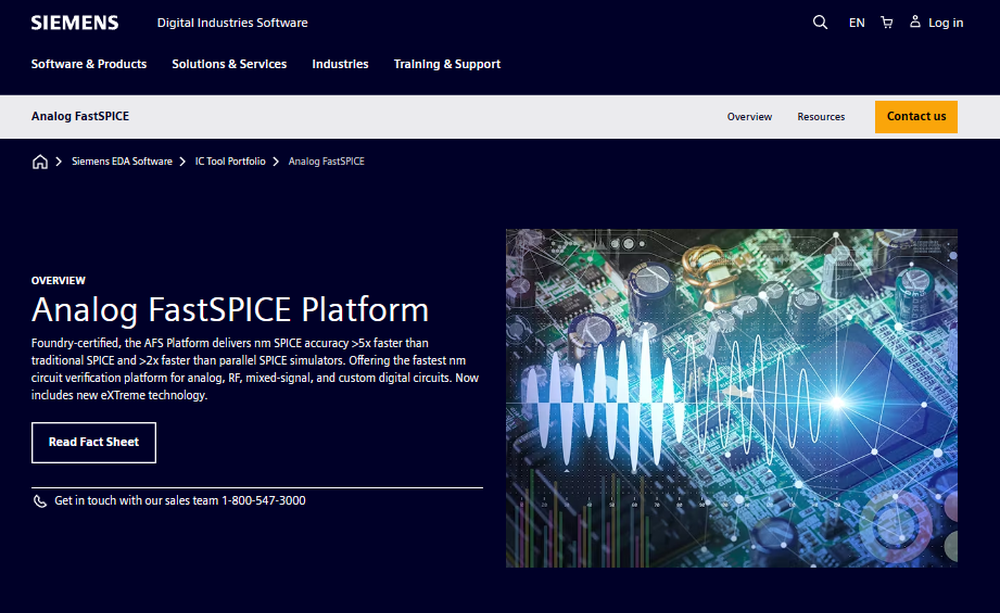Click the user profile icon beside Log in

[x=915, y=22]
